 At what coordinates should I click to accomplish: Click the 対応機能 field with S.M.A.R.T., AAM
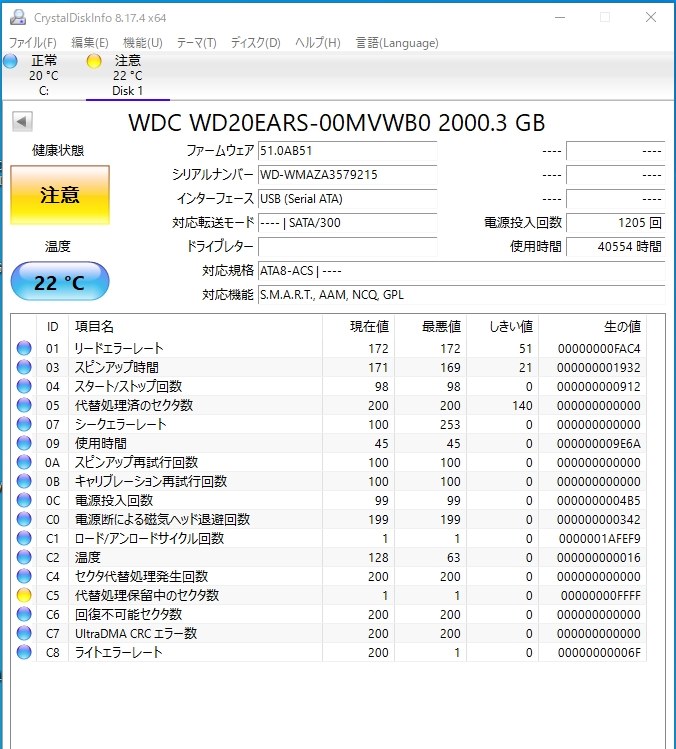(461, 295)
